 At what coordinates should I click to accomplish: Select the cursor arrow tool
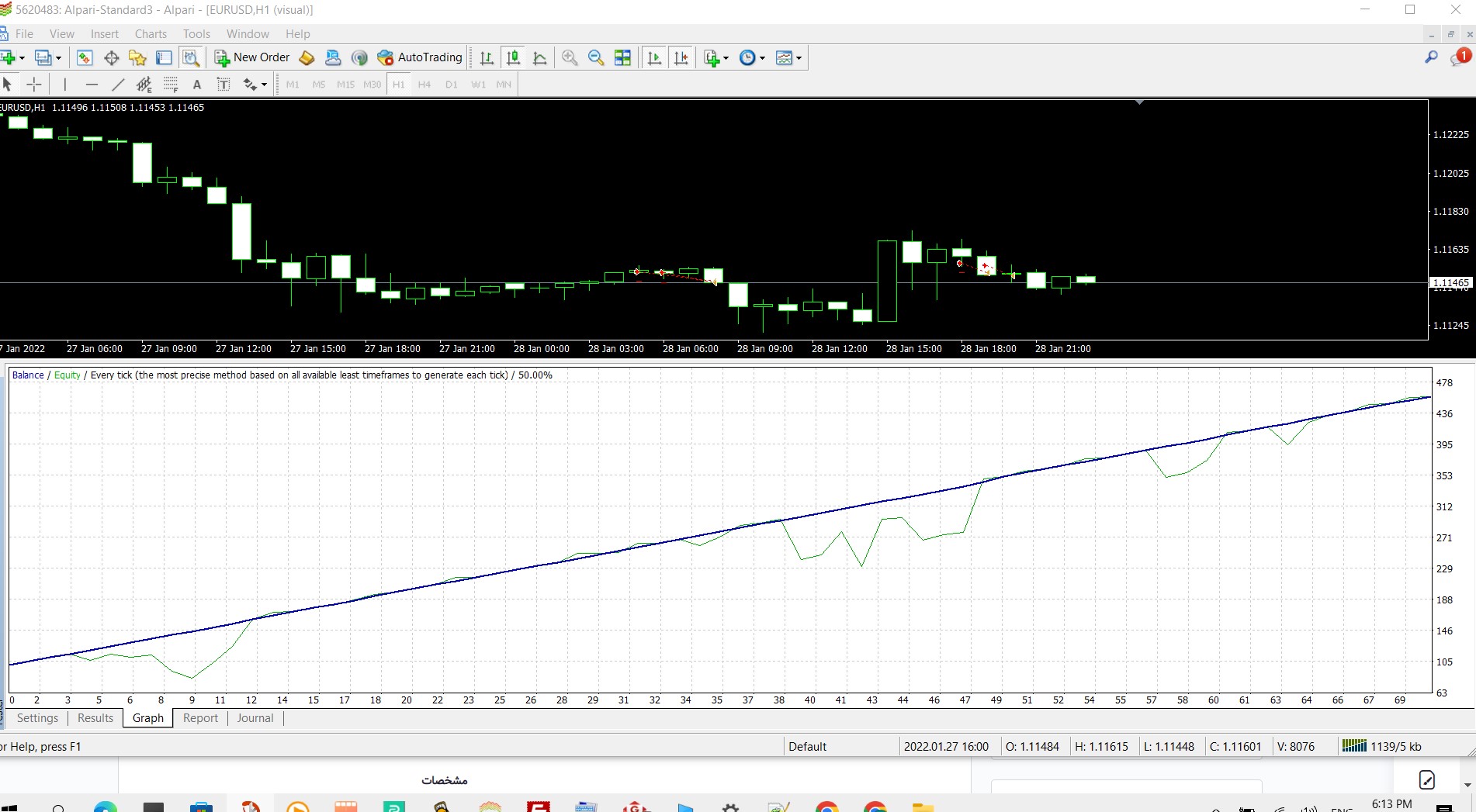pyautogui.click(x=8, y=84)
